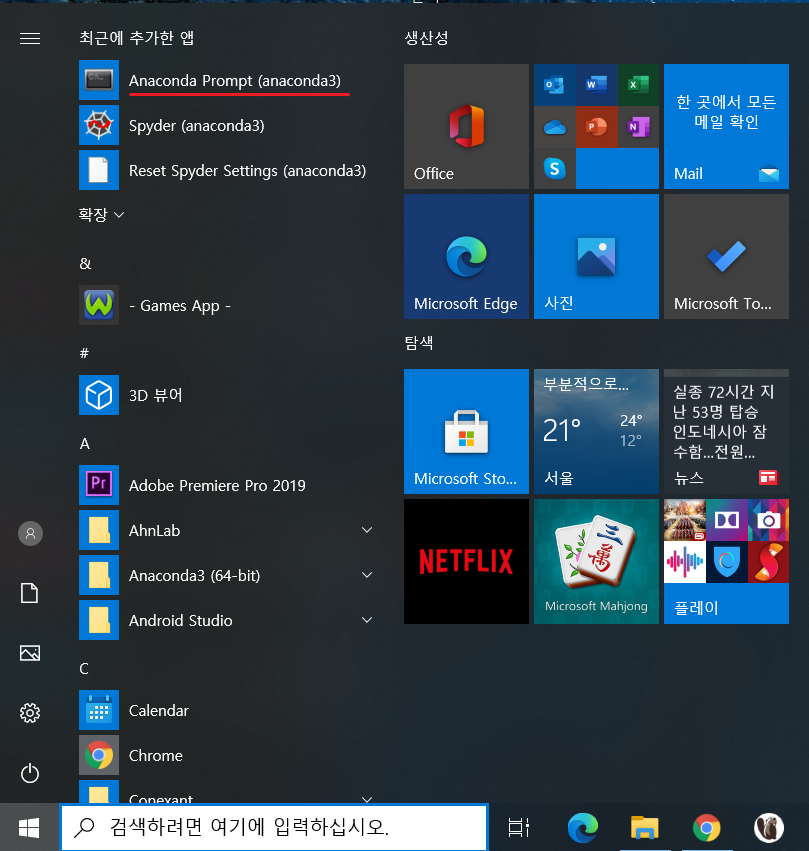Open Chrome on the taskbar
Viewport: 809px width, 851px height.
(706, 828)
